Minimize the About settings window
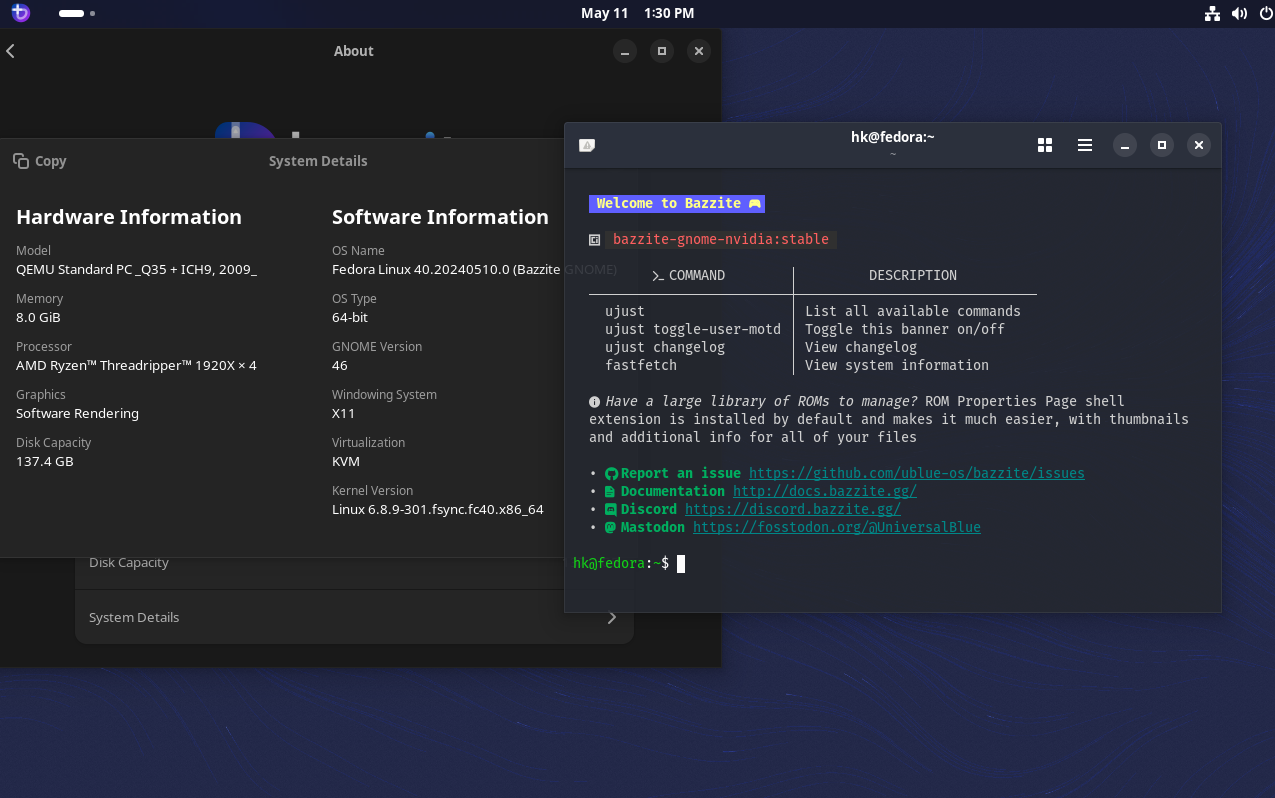Image resolution: width=1275 pixels, height=798 pixels. (625, 51)
